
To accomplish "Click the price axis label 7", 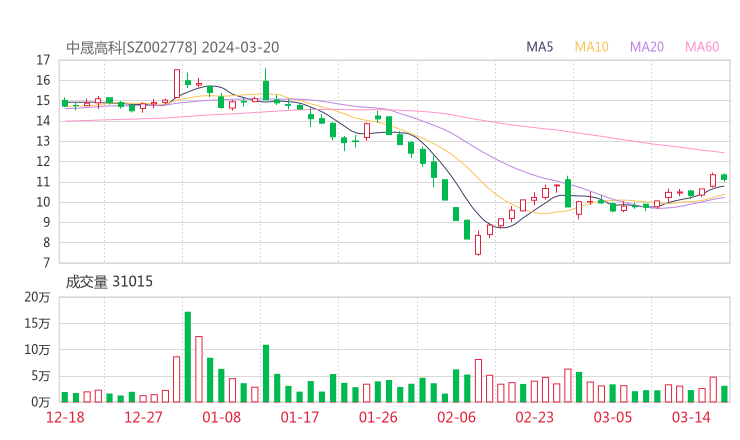I will 46,263.
